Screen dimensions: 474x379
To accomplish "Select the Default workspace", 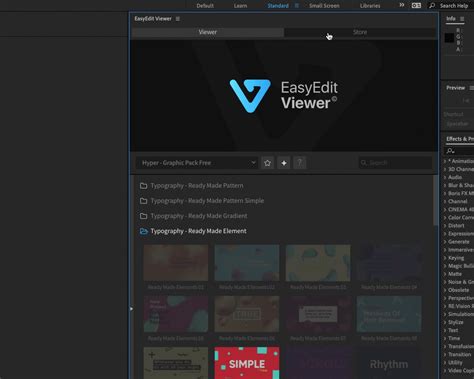I will click(205, 6).
